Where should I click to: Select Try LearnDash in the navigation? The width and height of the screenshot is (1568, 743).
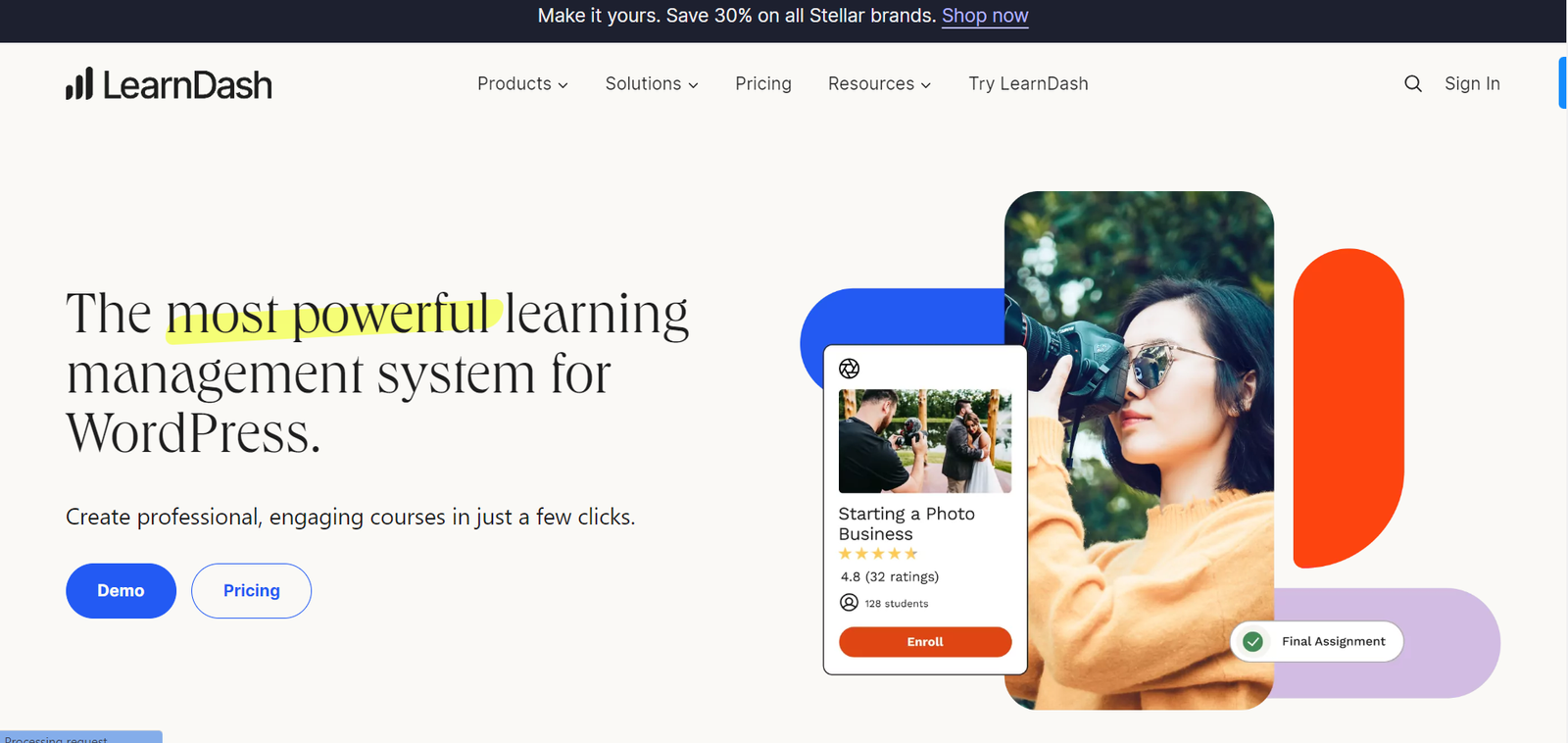click(x=1028, y=83)
